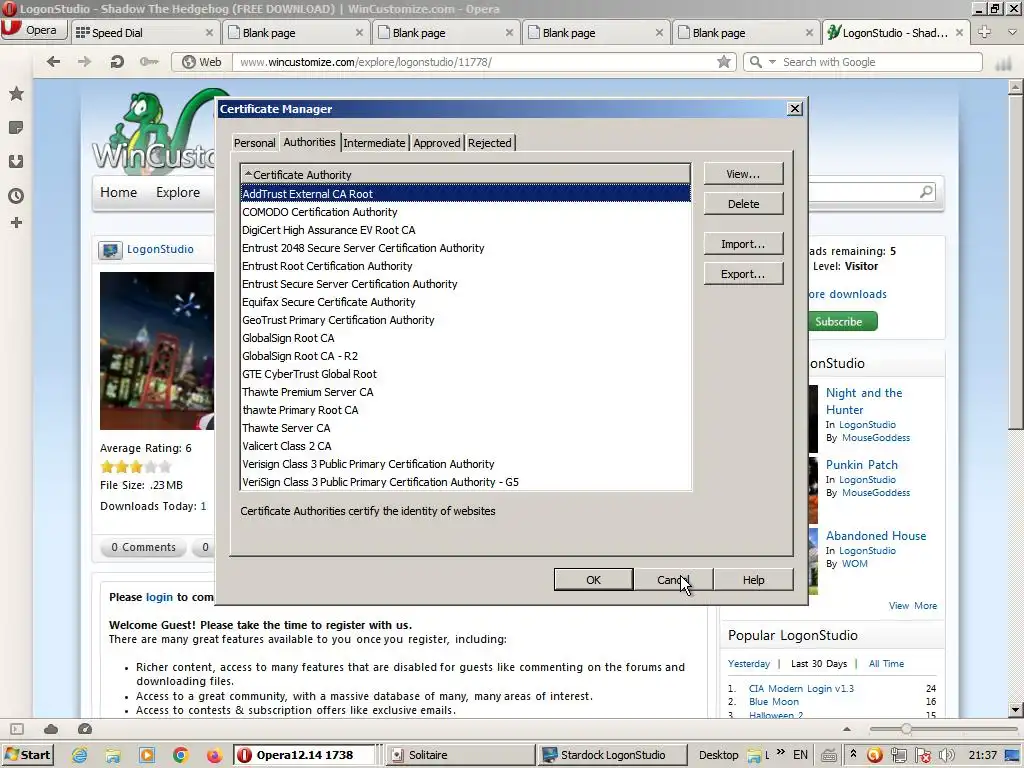Select Entrust 2048 Secure Server Certification Authority
Image resolution: width=1024 pixels, height=768 pixels.
pyautogui.click(x=466, y=248)
